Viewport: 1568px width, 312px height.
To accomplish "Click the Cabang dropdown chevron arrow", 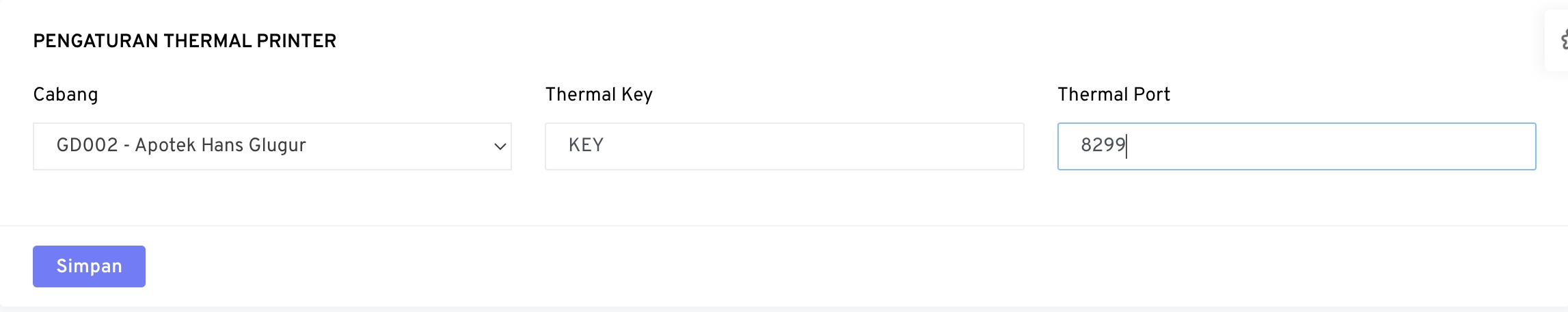I will coord(500,146).
